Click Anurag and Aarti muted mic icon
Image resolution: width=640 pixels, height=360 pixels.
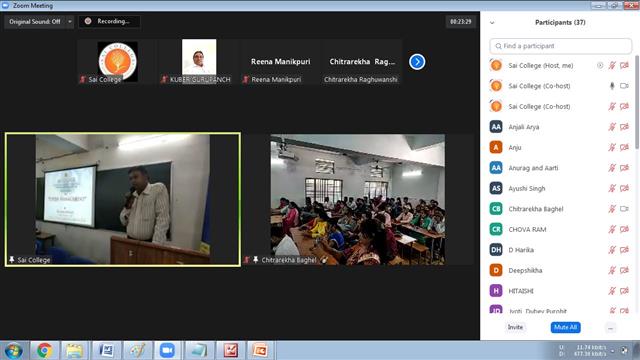coord(612,168)
